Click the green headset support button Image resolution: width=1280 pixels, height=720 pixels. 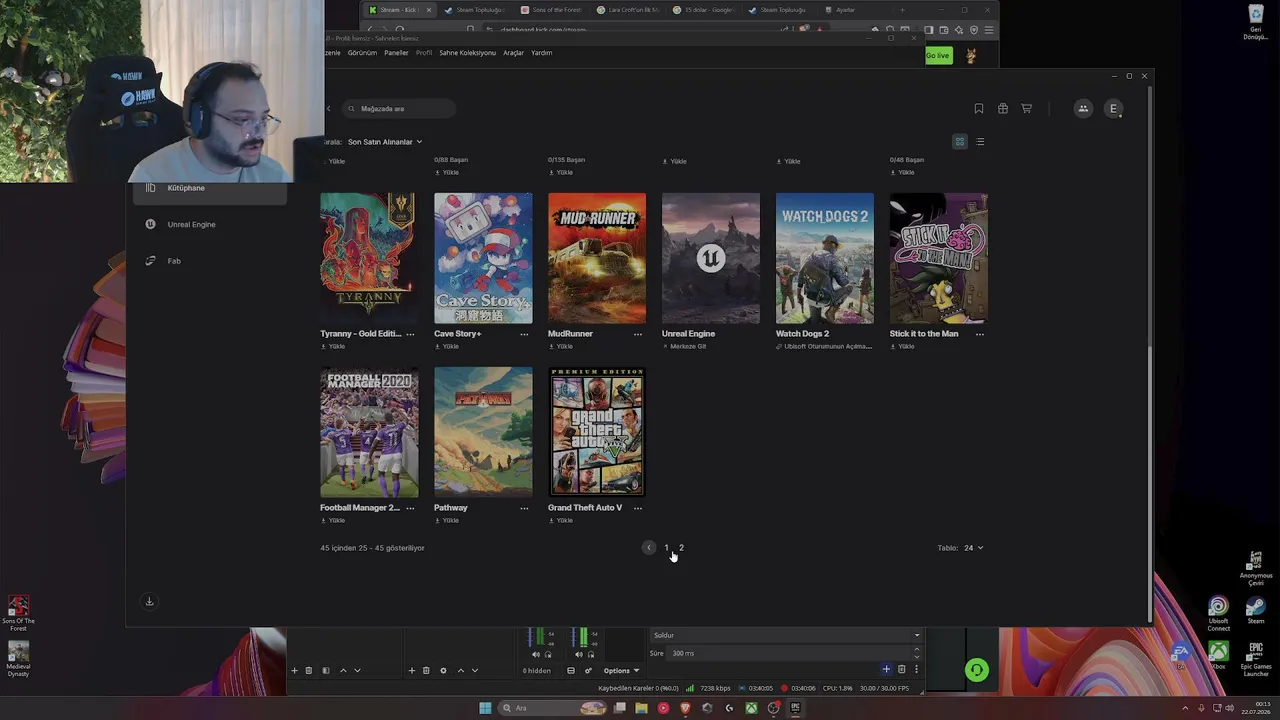pos(977,670)
